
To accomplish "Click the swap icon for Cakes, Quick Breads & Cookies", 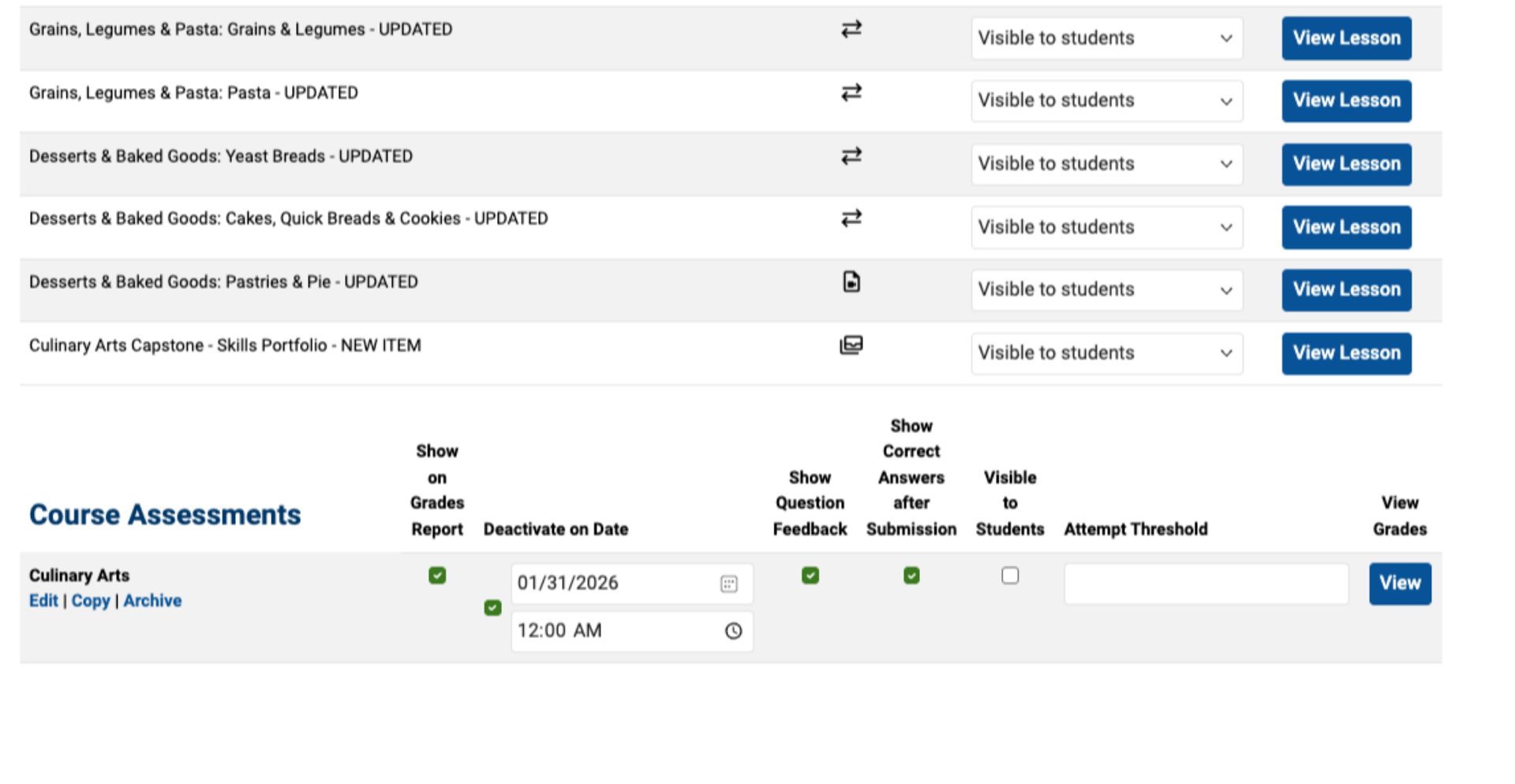I will coord(851,218).
